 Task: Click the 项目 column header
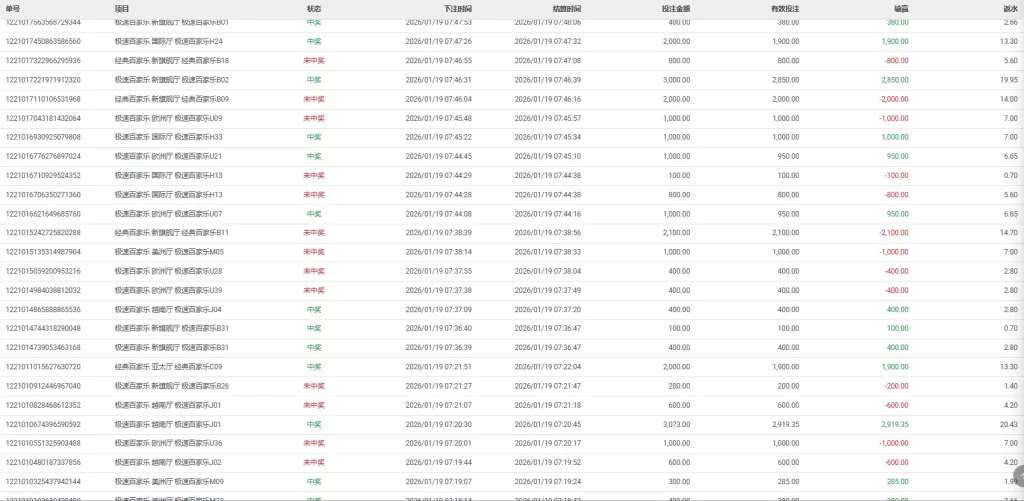coord(122,8)
